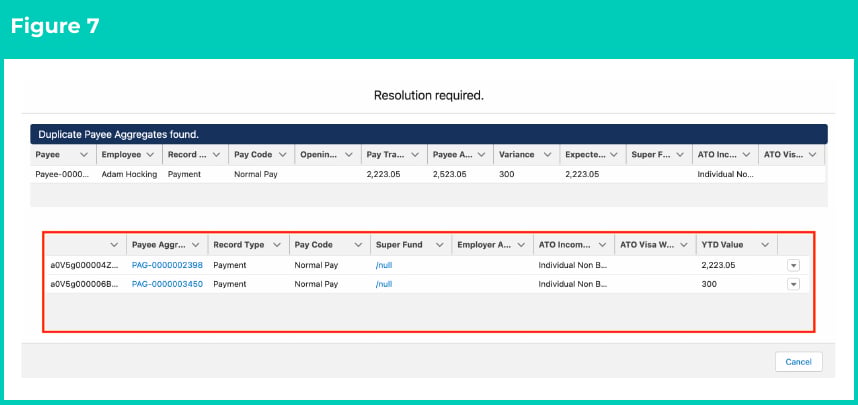Select the a0V5g000004Z... record ID cell
Viewport: 858px width, 405px height.
pyautogui.click(x=85, y=265)
